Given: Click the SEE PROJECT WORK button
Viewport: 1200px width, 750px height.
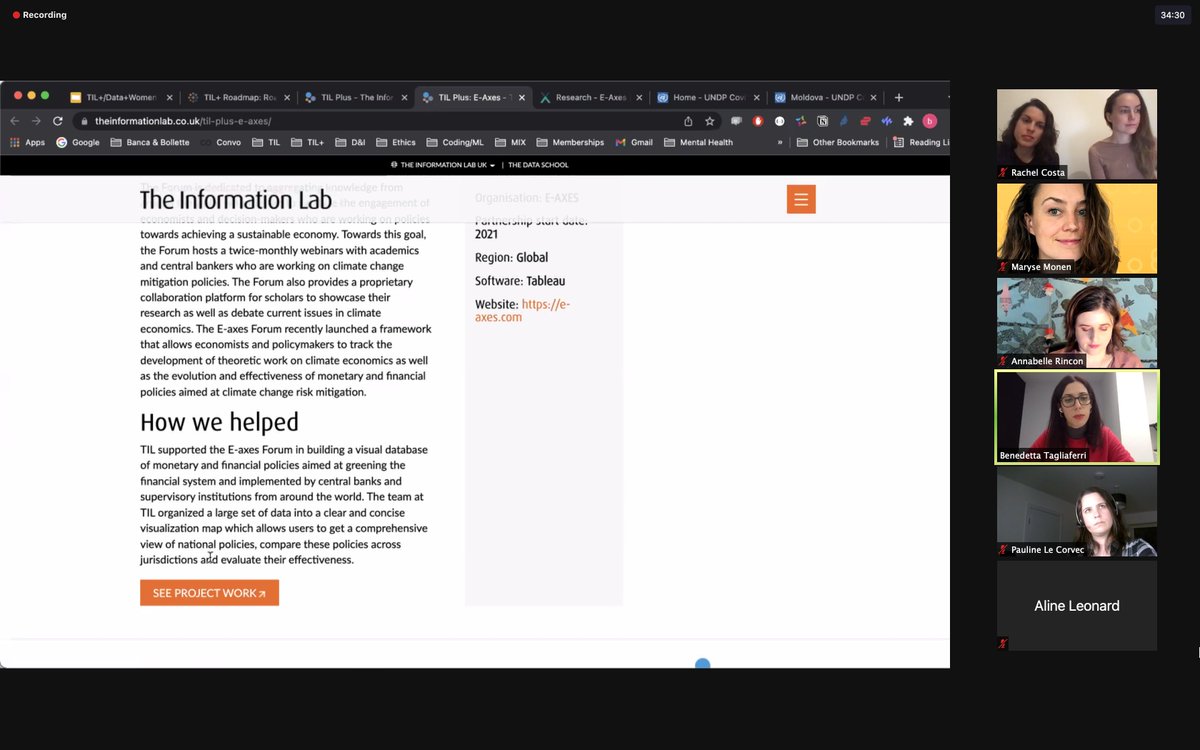Looking at the screenshot, I should (x=209, y=593).
